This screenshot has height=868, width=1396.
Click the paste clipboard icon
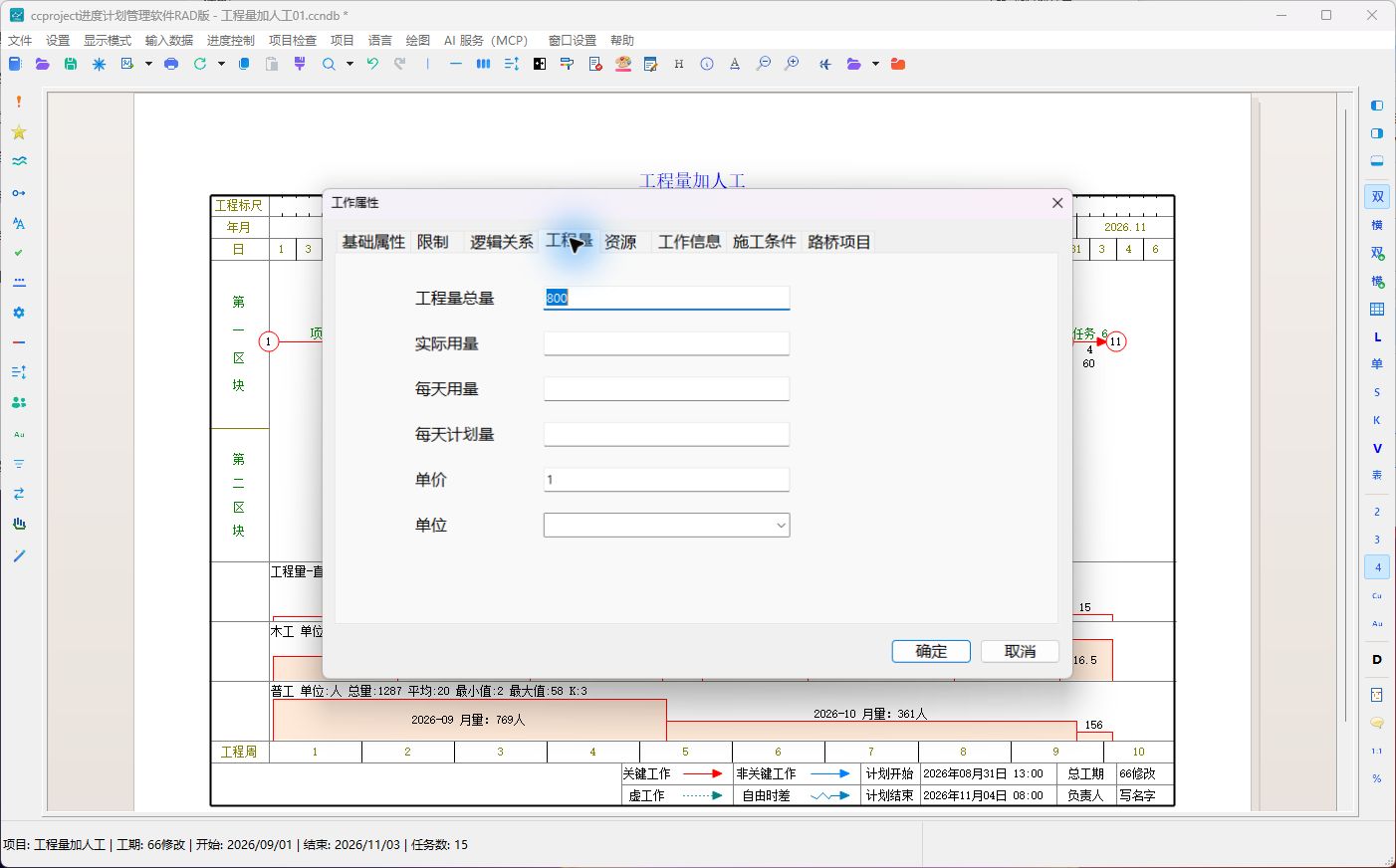(272, 64)
